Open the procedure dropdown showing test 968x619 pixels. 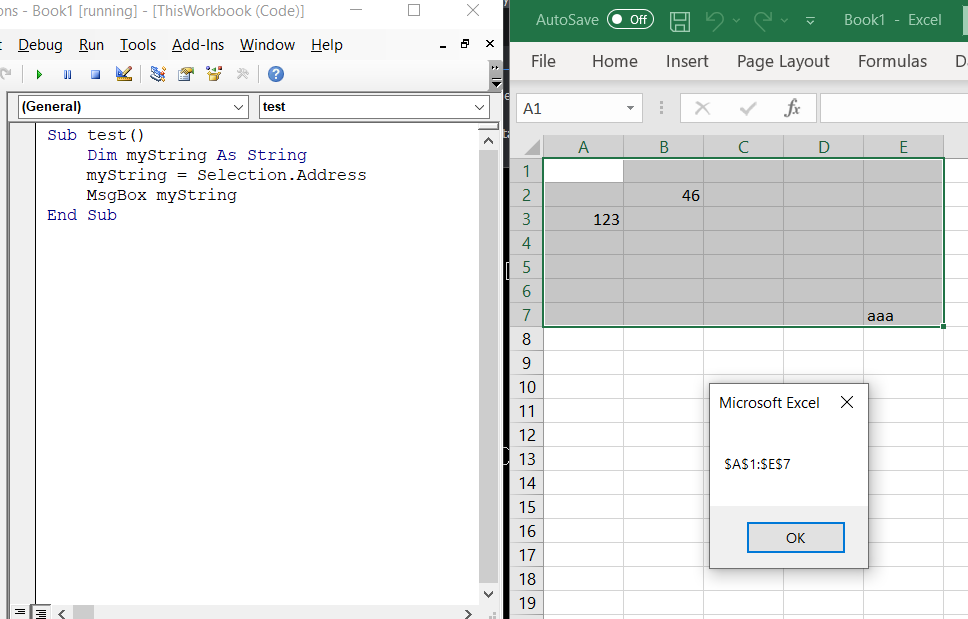coord(478,106)
